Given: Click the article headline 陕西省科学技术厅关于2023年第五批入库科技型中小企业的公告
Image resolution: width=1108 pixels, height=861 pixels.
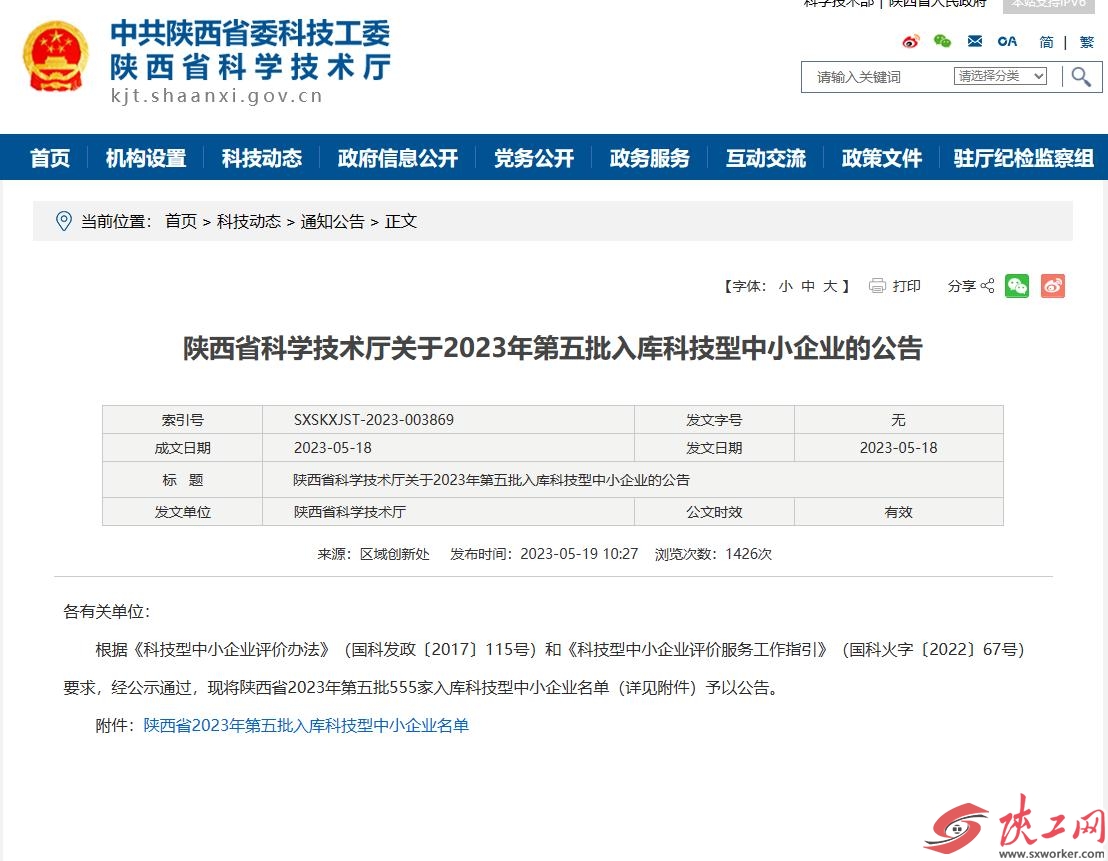Looking at the screenshot, I should 553,348.
